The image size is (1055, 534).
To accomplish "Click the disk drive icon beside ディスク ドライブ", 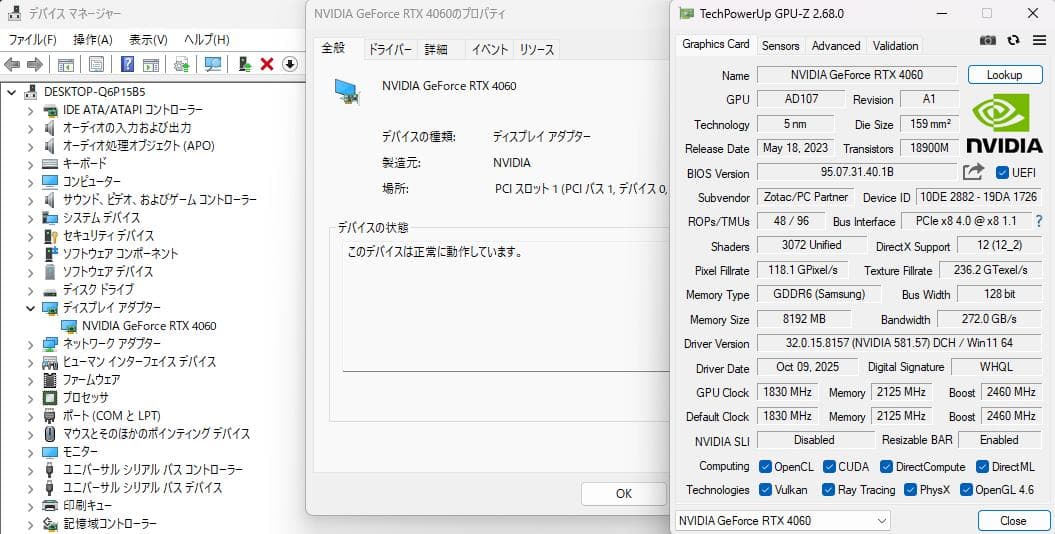I will point(50,291).
